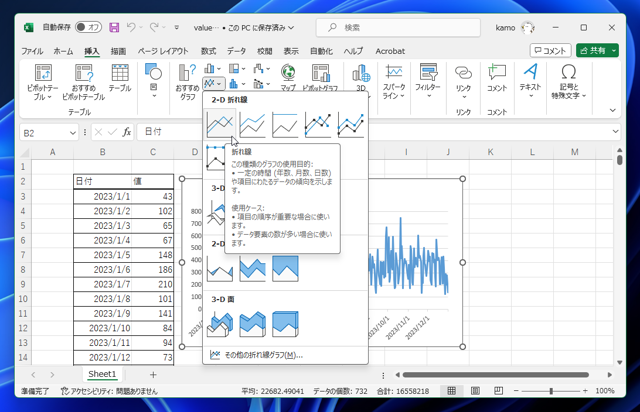Pick the line with markers chart
Image resolution: width=640 pixels, height=412 pixels.
point(317,125)
